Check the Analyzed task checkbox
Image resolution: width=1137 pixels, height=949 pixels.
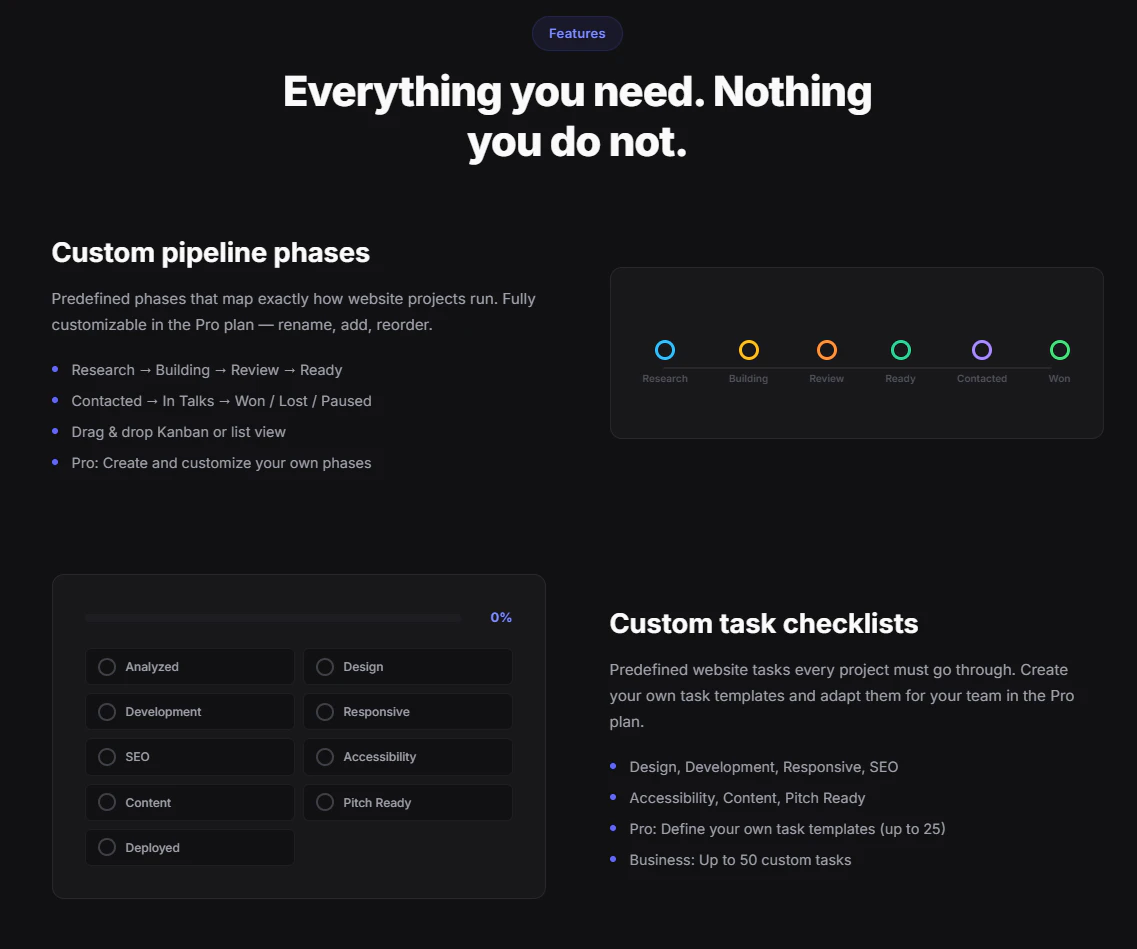click(106, 666)
